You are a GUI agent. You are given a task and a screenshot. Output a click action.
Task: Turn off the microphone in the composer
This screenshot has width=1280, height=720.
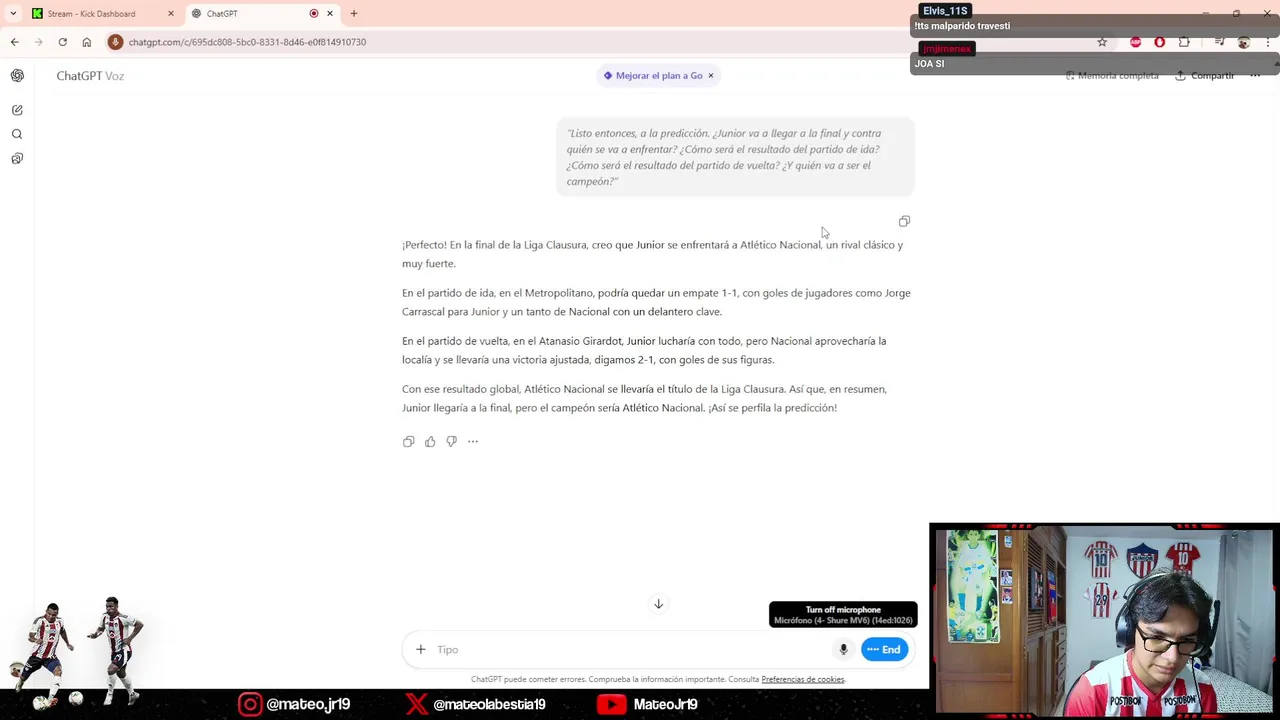[x=843, y=650]
